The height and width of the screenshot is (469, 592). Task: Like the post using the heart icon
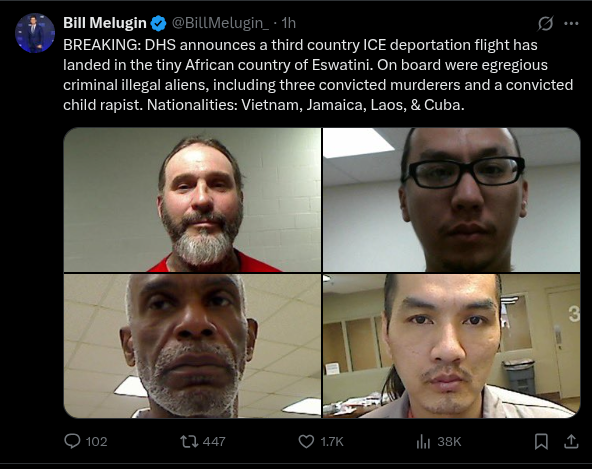[x=306, y=441]
